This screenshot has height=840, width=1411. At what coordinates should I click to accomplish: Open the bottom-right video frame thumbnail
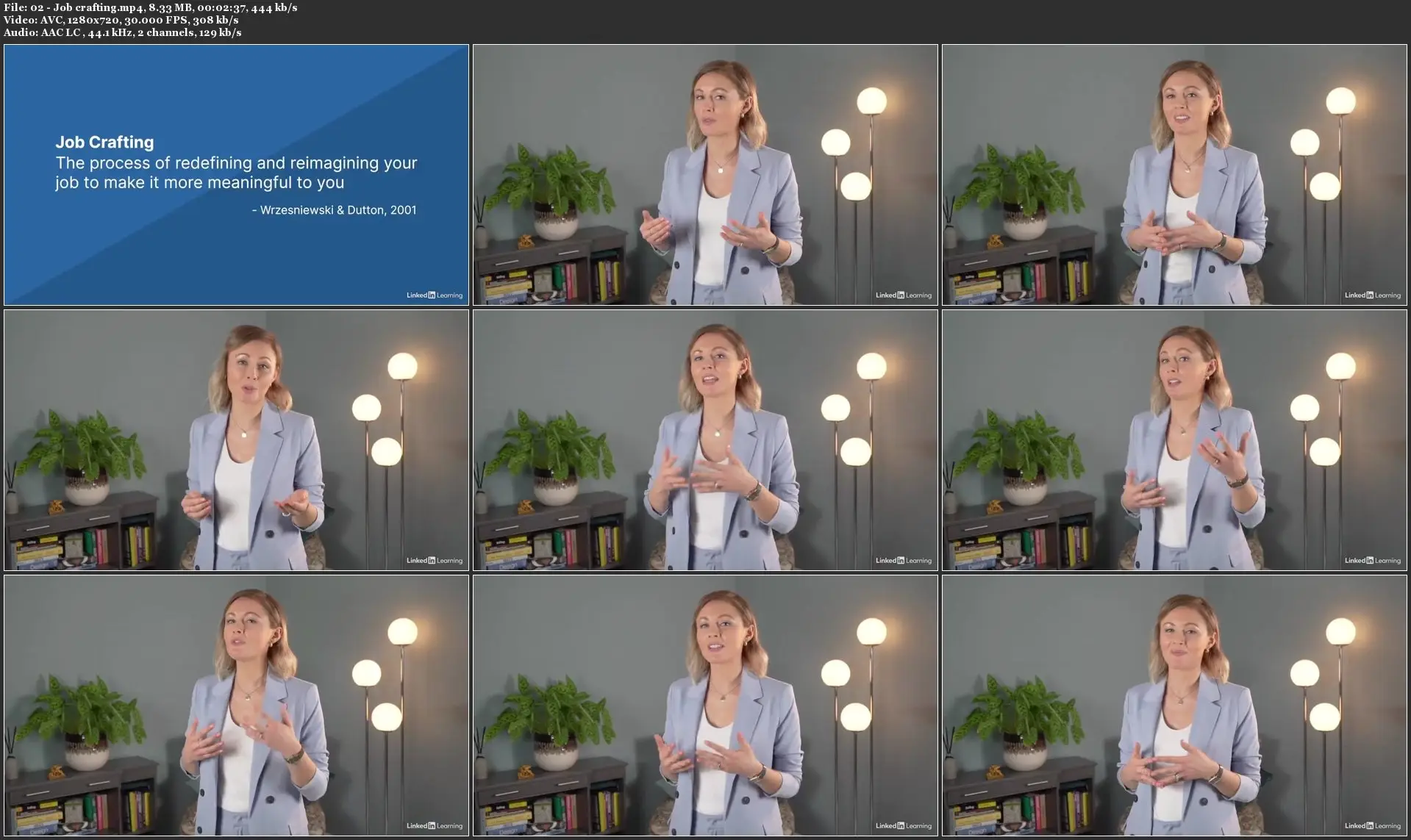coord(1174,706)
